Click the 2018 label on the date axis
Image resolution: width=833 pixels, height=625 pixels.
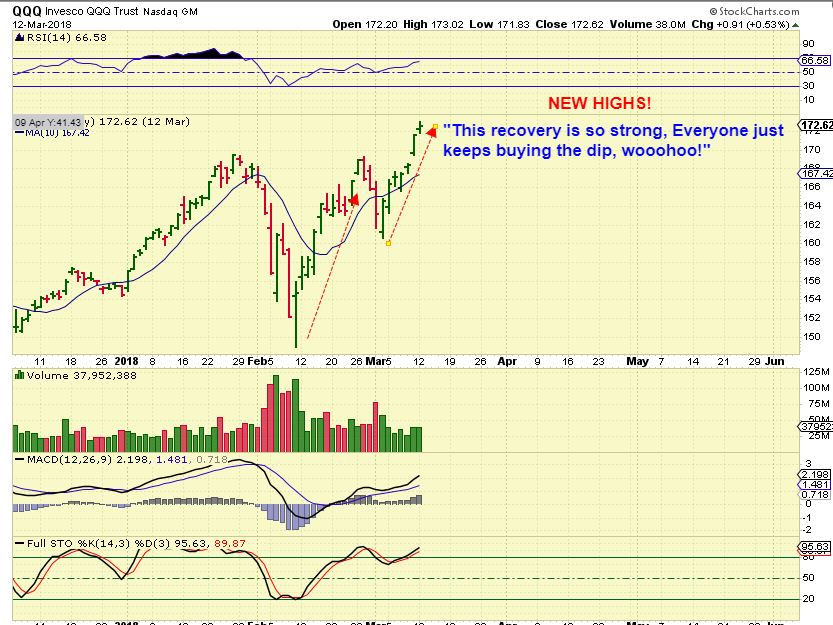126,361
